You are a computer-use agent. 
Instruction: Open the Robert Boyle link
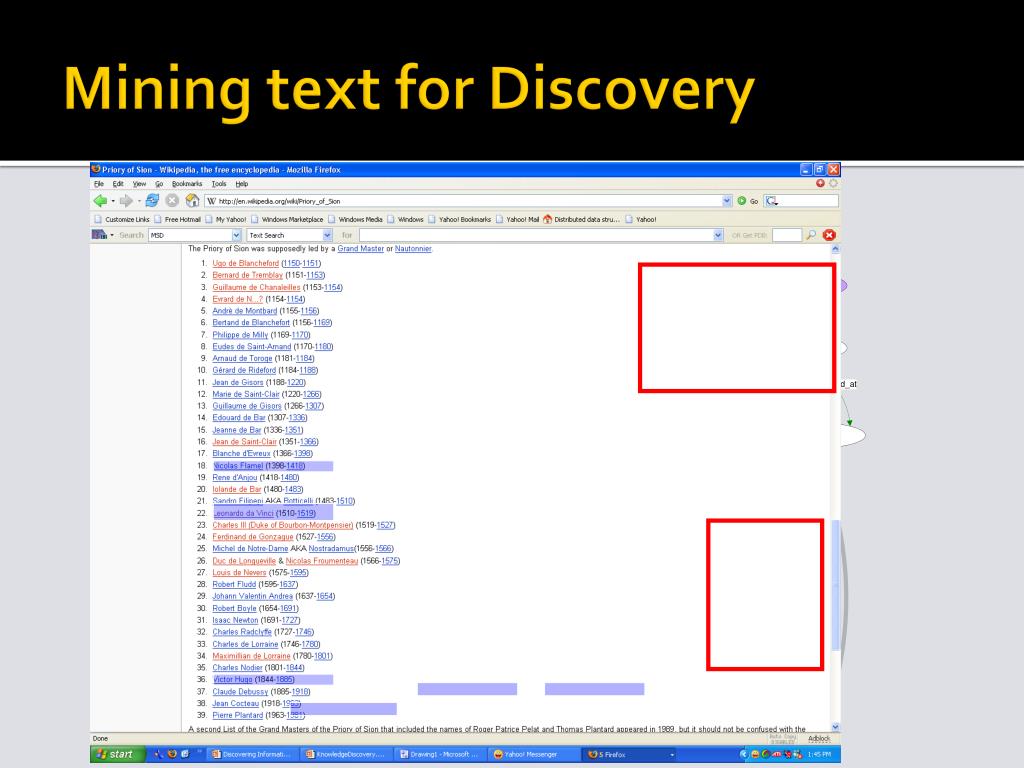click(x=234, y=609)
